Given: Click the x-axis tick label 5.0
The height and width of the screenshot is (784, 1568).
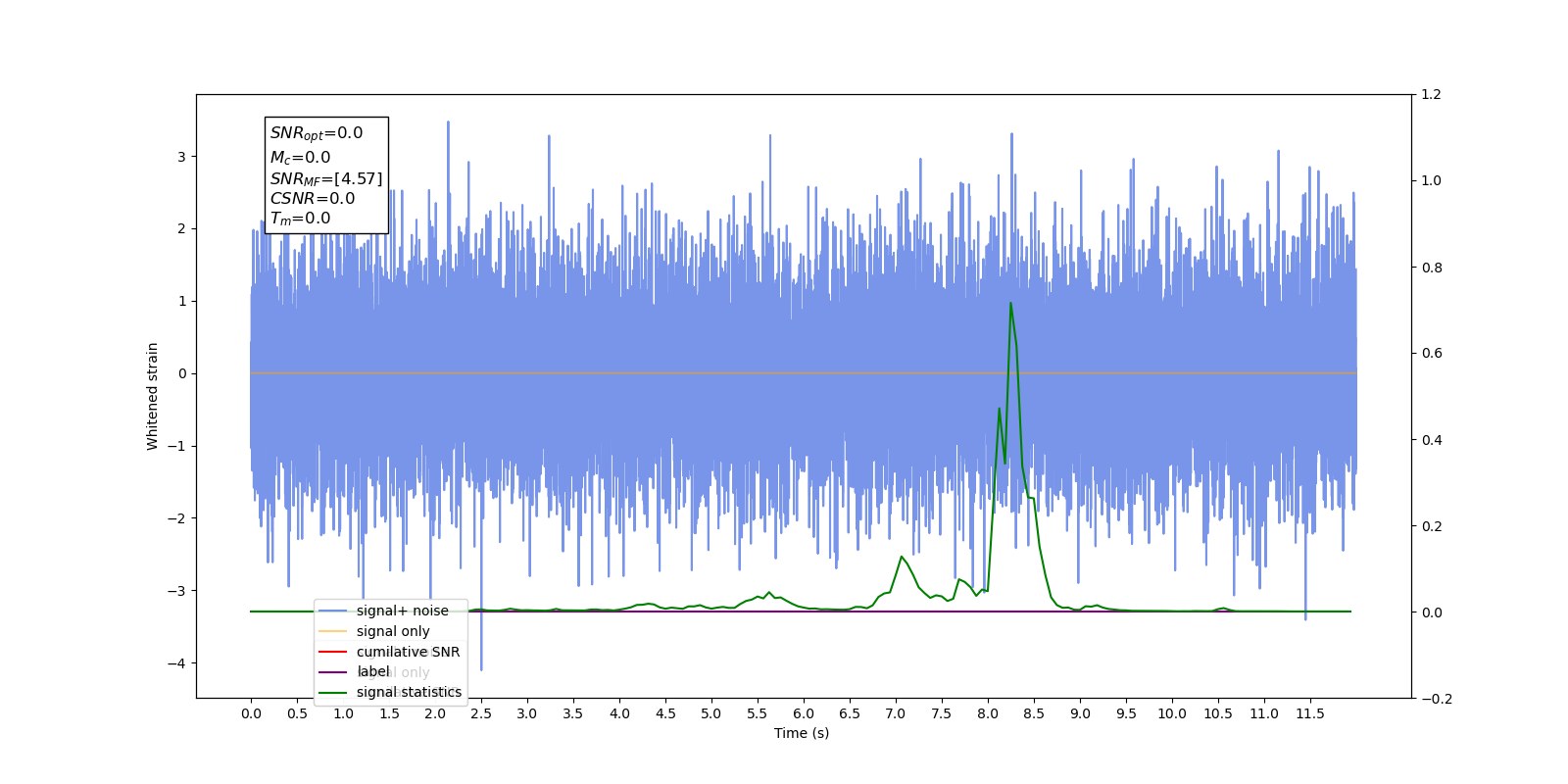Looking at the screenshot, I should tap(711, 713).
